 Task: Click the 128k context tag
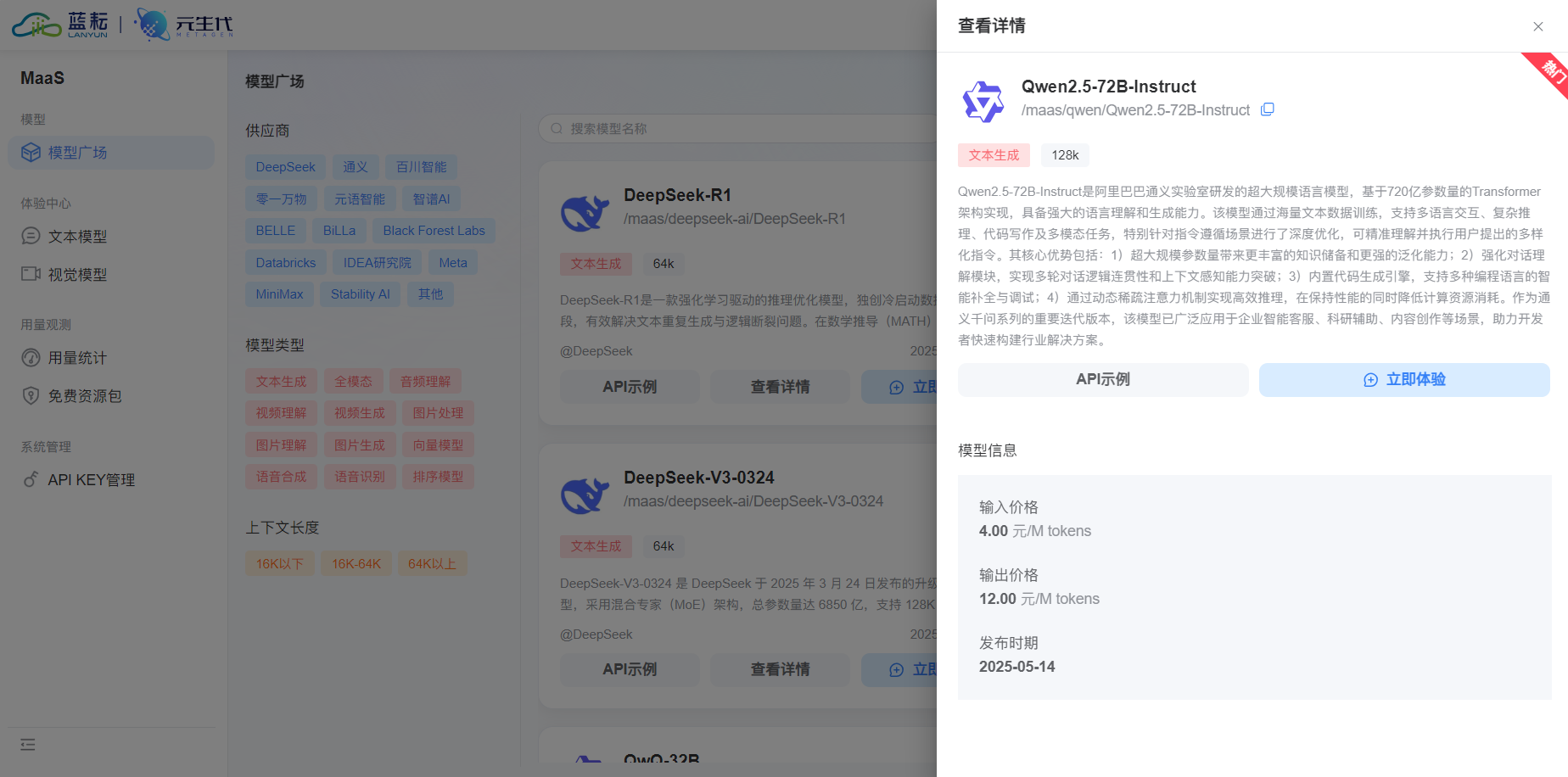1065,155
